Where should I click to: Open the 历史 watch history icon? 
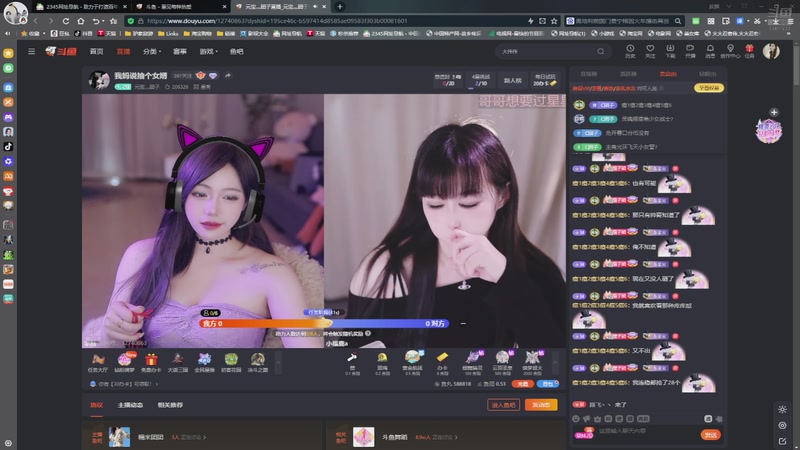[630, 51]
